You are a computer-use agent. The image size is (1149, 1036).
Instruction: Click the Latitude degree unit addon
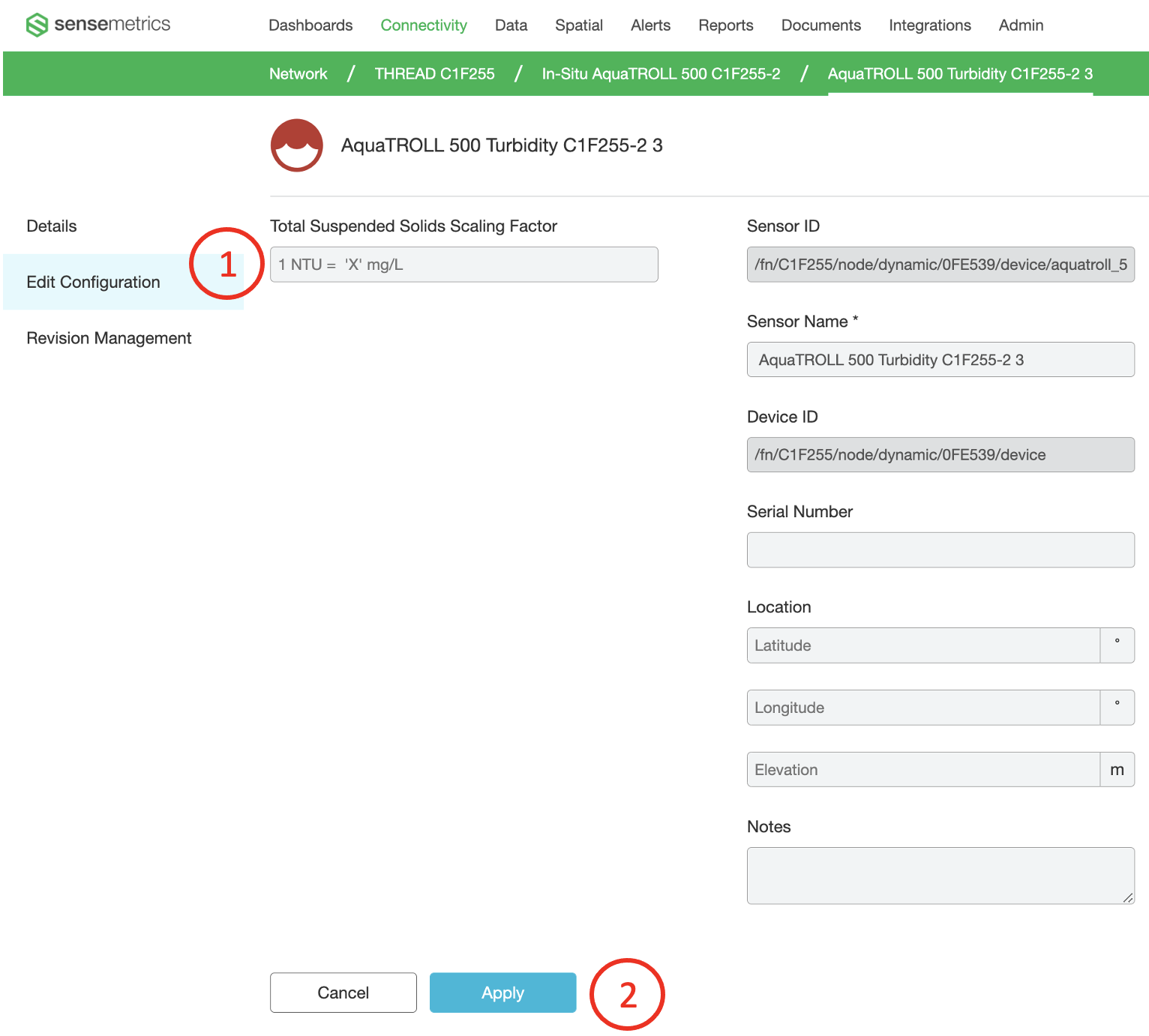click(1117, 645)
